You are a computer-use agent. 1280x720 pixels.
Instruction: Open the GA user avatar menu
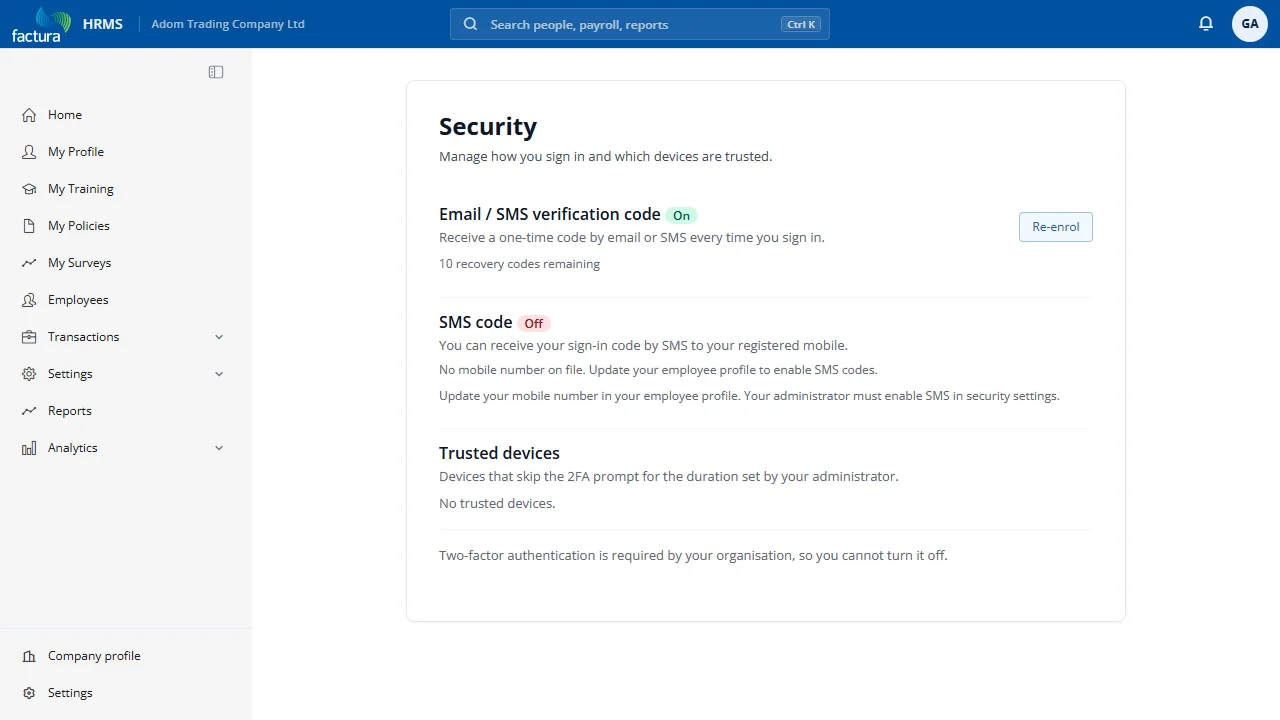1250,24
